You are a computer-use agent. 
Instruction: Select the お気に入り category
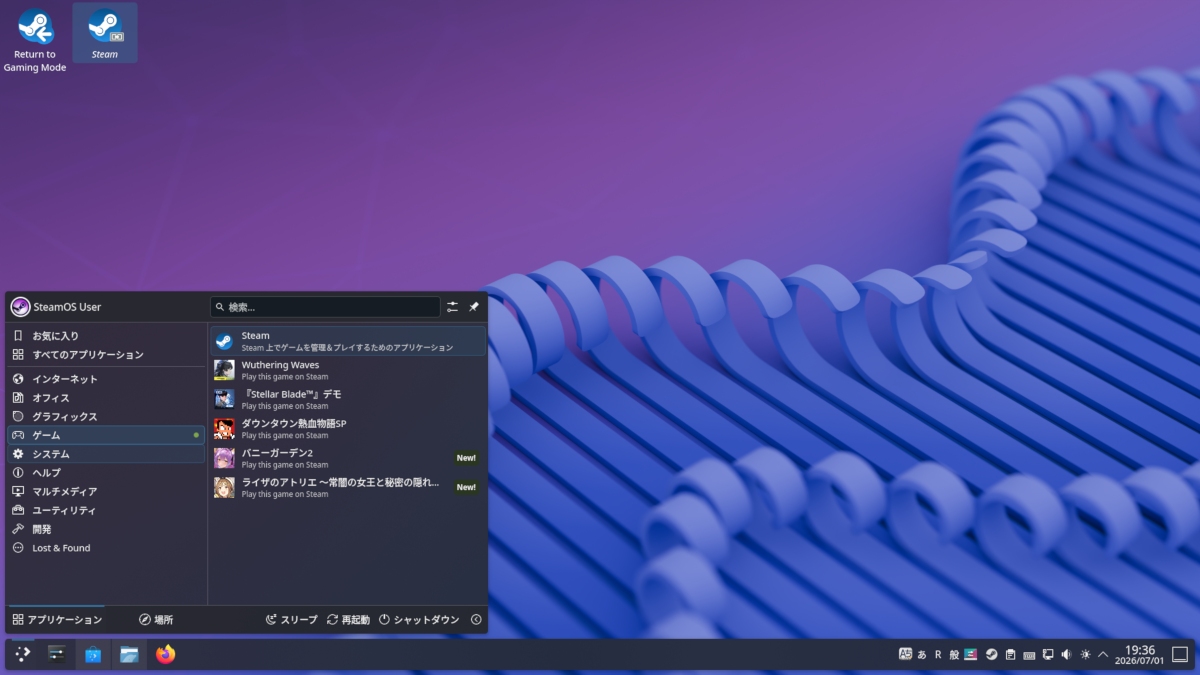(106, 336)
